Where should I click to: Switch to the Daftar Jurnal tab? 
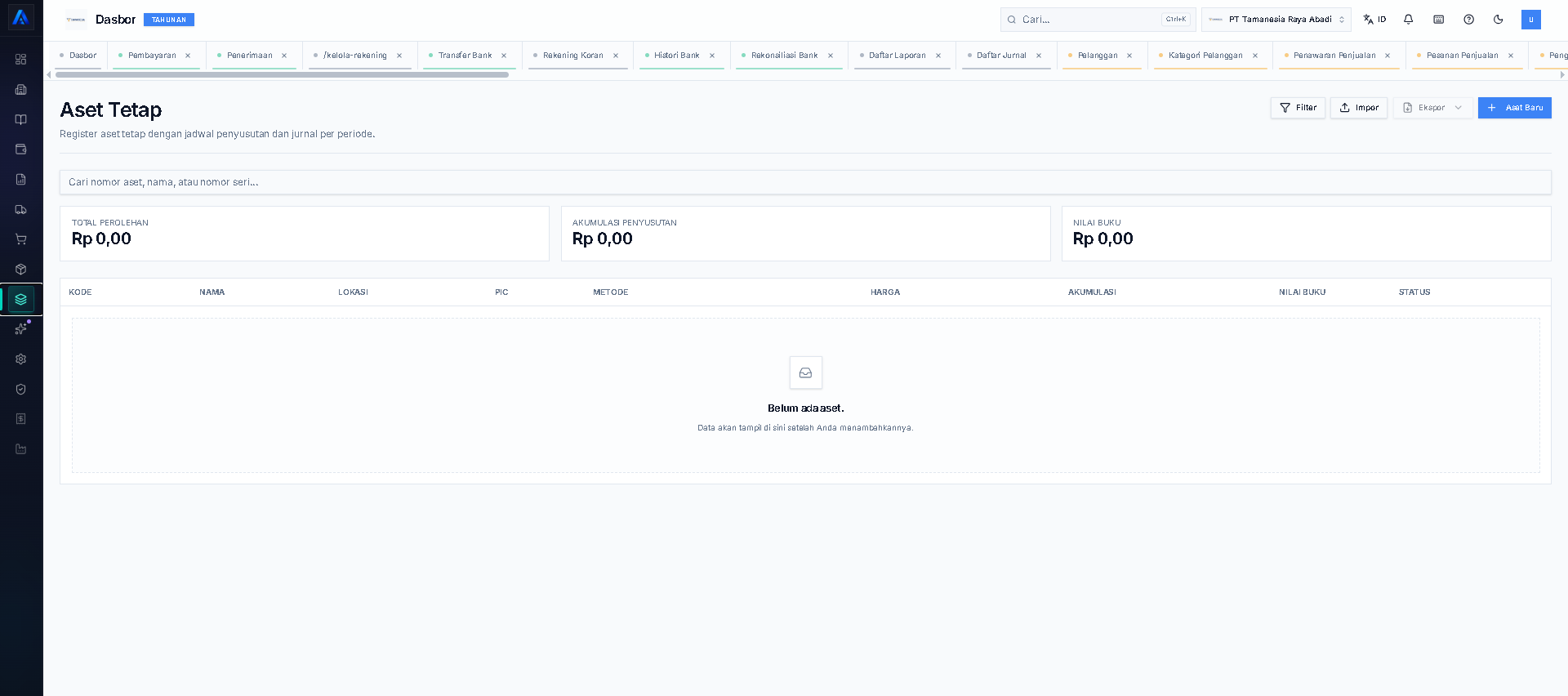(1001, 56)
